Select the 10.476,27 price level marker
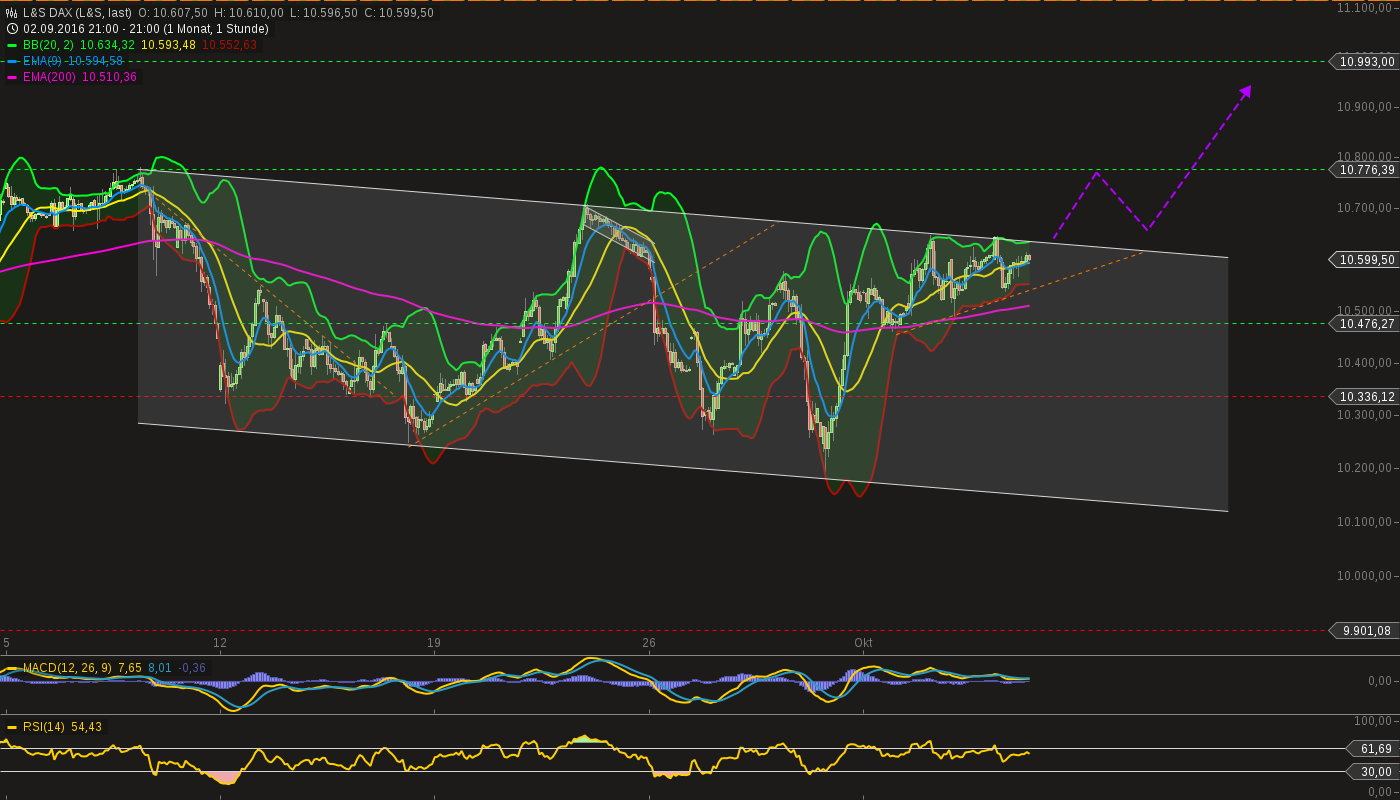This screenshot has height=800, width=1400. pyautogui.click(x=1364, y=324)
